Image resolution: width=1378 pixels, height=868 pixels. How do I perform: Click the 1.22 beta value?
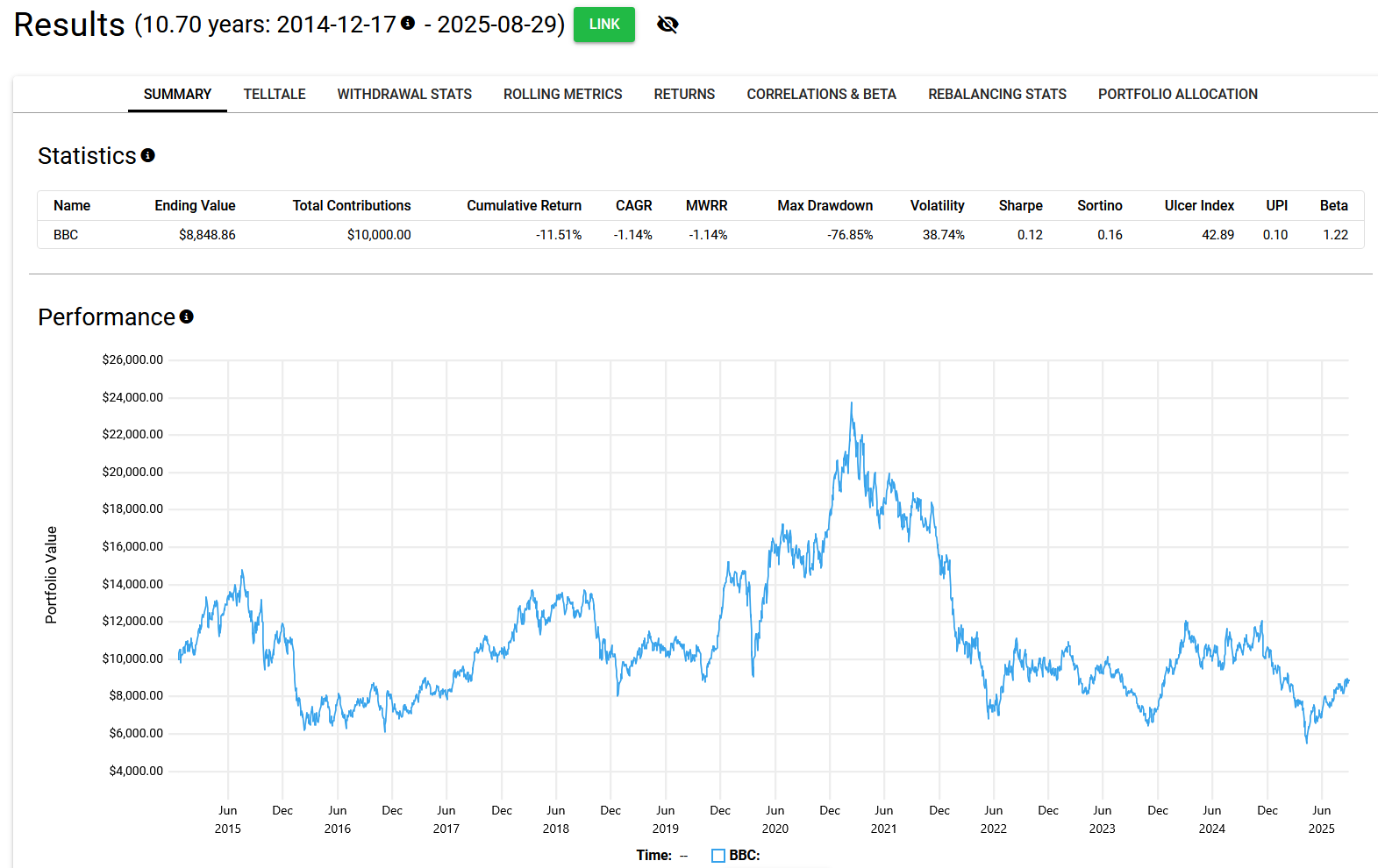tap(1336, 235)
